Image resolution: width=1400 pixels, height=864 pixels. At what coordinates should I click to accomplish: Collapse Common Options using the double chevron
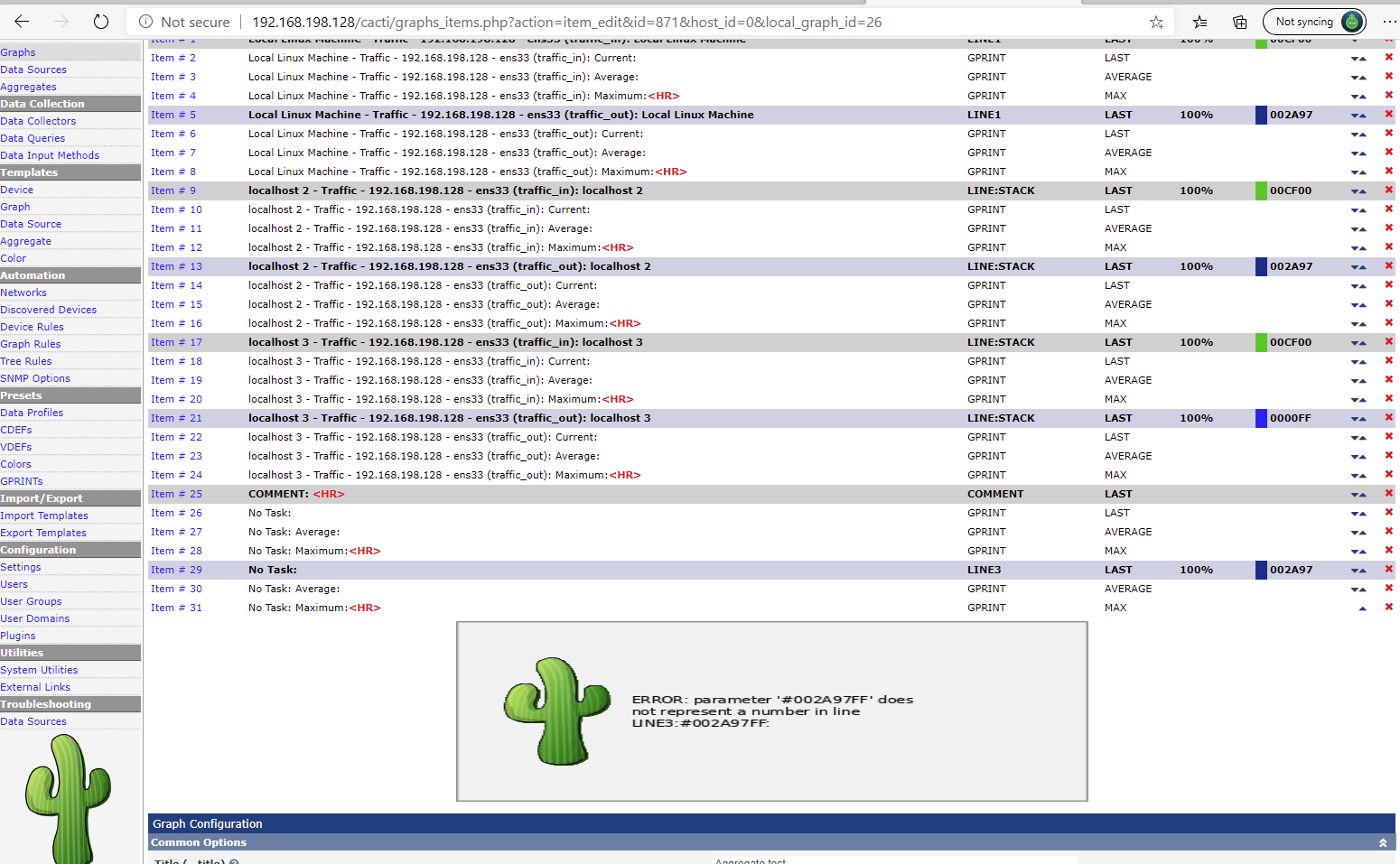pos(1383,842)
